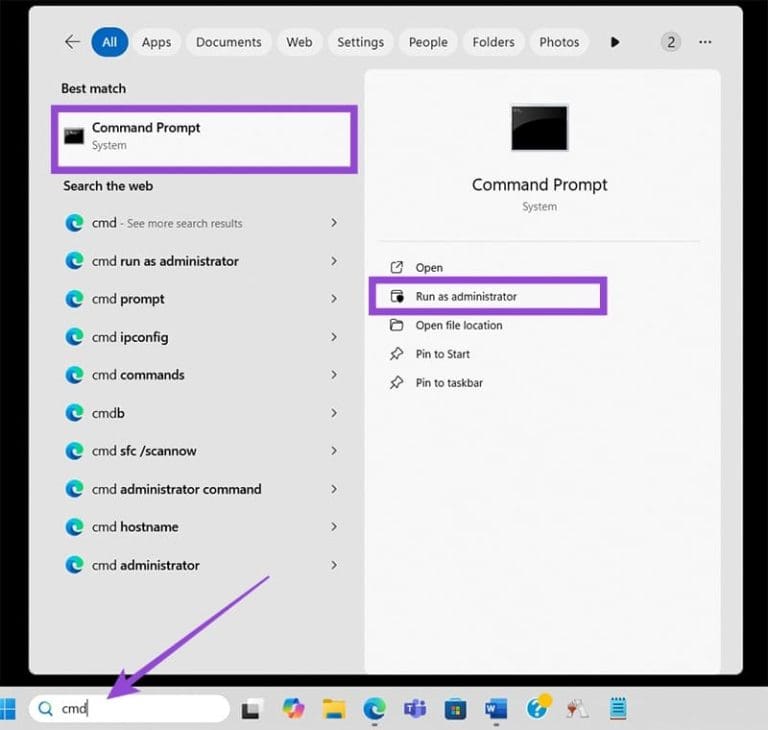
Task: Switch to the Settings filter tab
Action: pos(360,42)
